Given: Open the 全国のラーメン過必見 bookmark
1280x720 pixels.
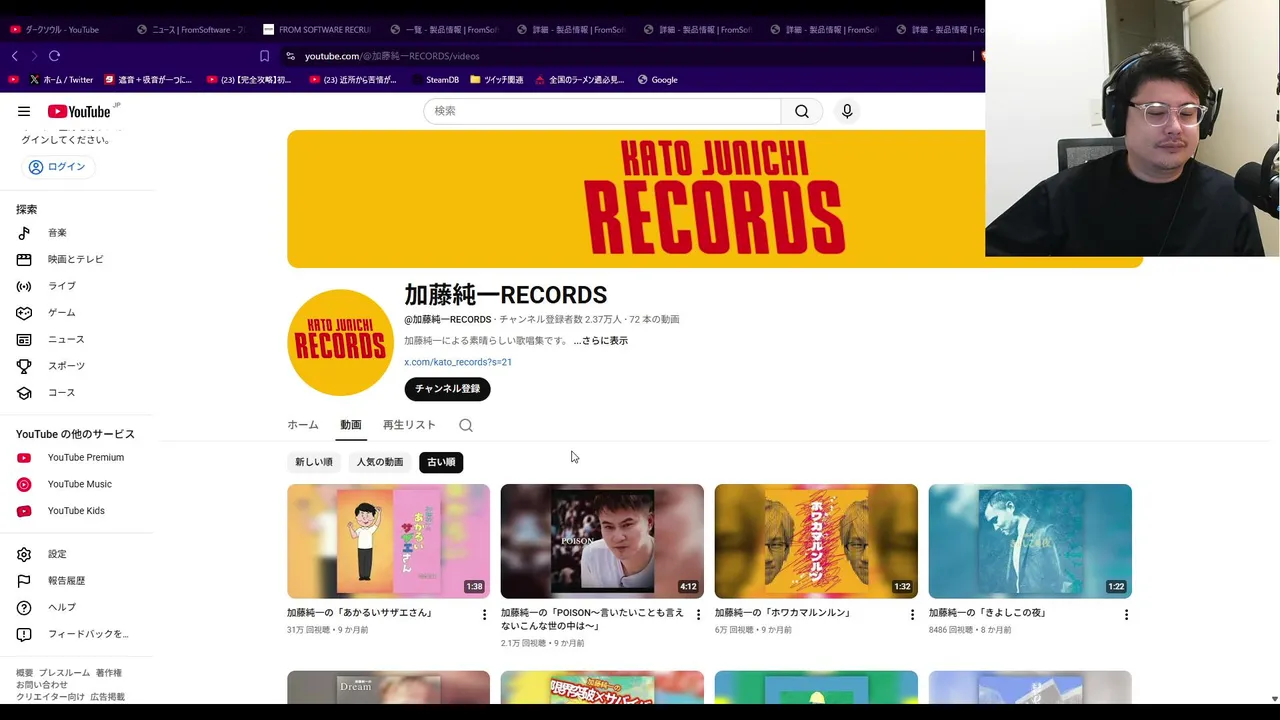Looking at the screenshot, I should coord(579,80).
